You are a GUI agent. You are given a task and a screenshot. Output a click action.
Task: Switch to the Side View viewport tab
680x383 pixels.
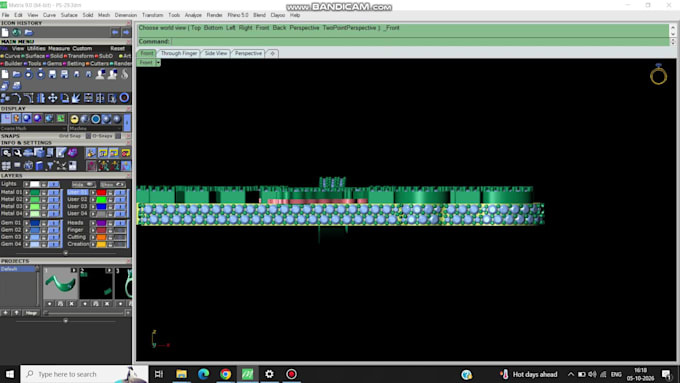tap(216, 53)
